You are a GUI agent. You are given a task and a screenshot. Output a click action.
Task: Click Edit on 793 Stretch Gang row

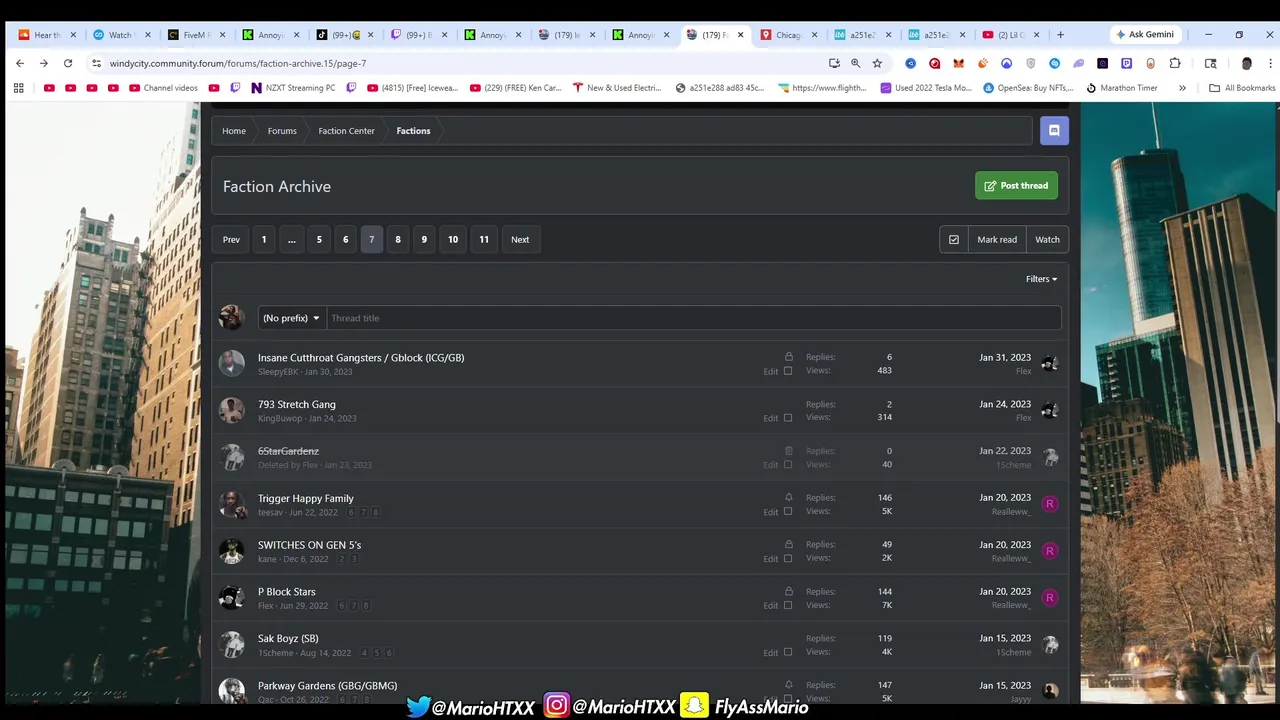point(771,418)
